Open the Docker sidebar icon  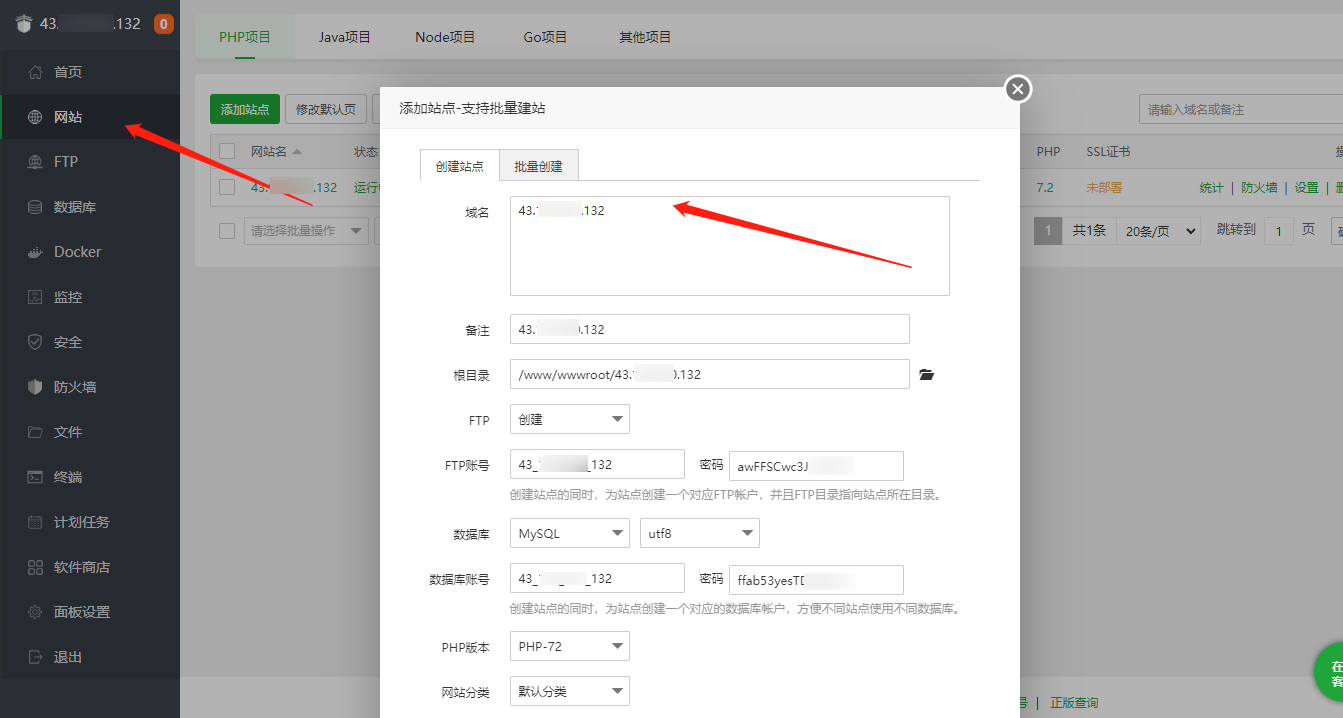click(x=36, y=252)
